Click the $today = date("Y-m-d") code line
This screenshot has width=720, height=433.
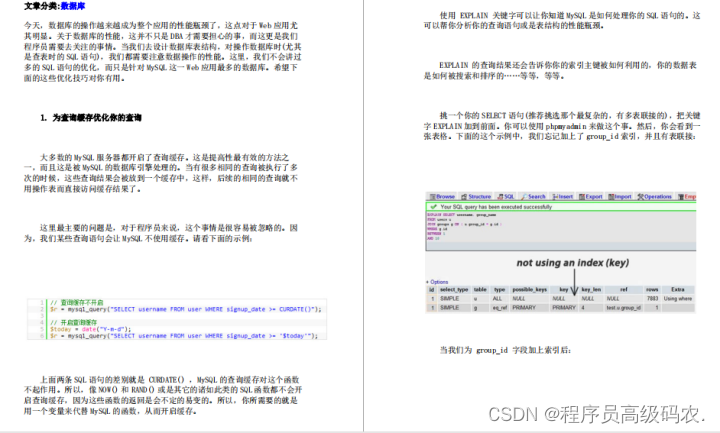[x=90, y=329]
